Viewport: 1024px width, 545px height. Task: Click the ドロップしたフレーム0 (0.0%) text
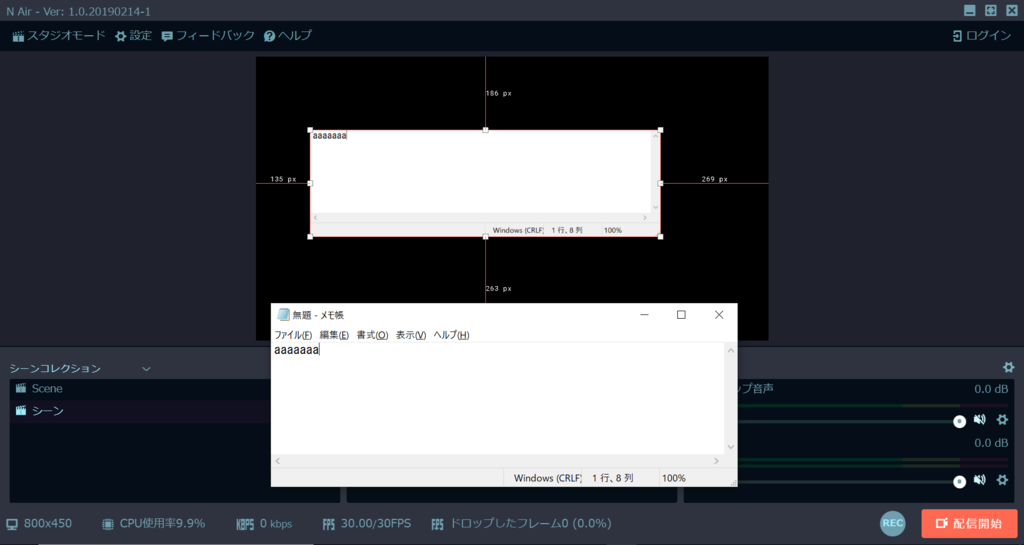[531, 523]
